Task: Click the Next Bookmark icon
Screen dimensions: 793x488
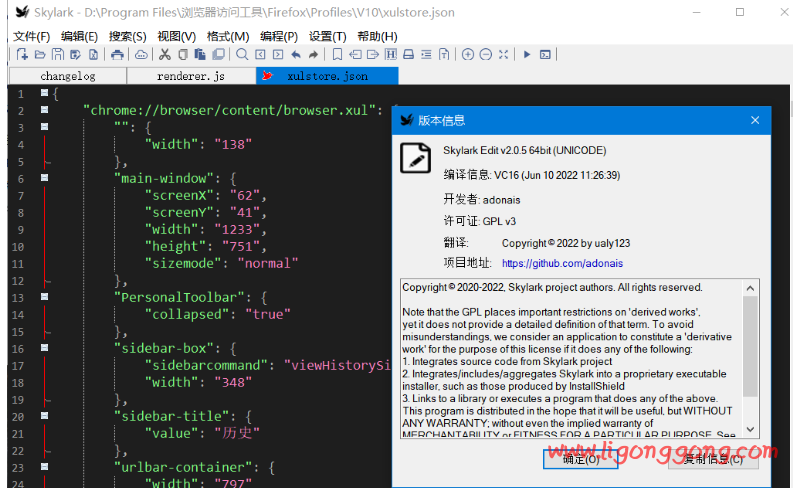Action: click(x=373, y=55)
